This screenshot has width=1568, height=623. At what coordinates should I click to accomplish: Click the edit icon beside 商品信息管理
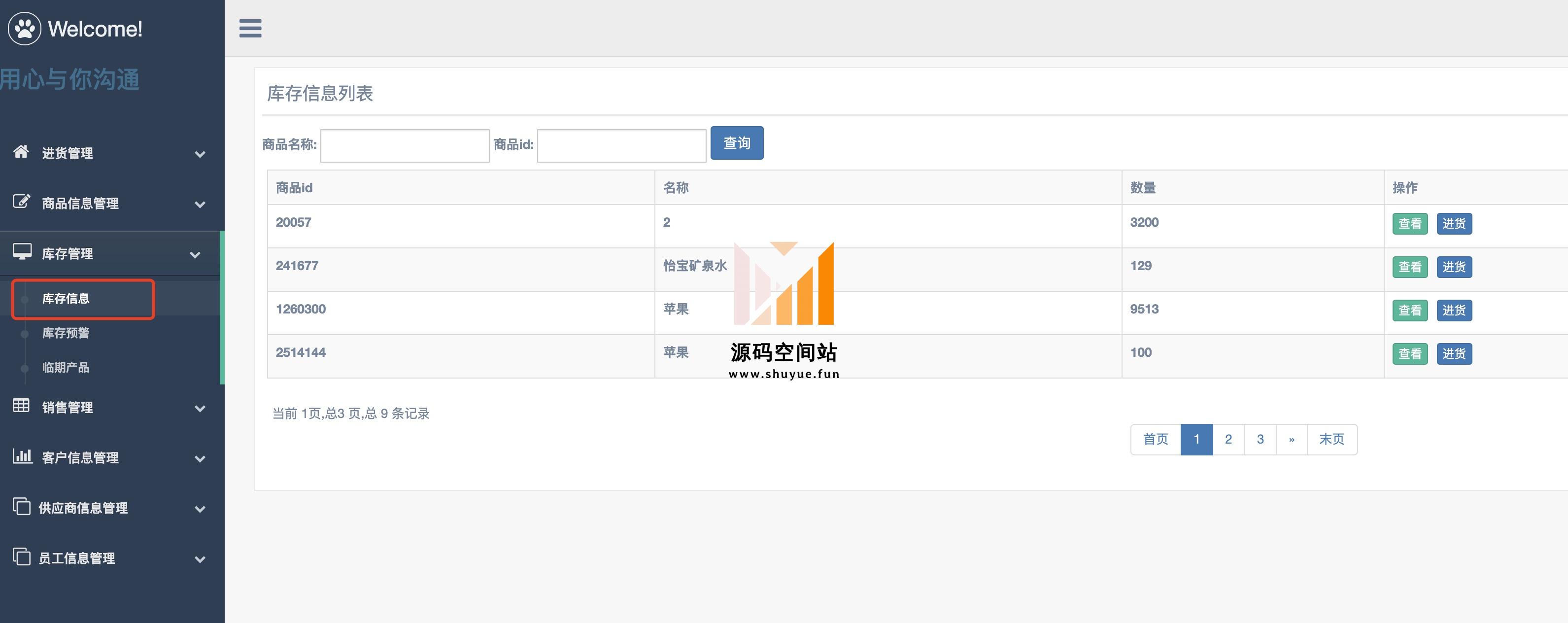[x=21, y=202]
